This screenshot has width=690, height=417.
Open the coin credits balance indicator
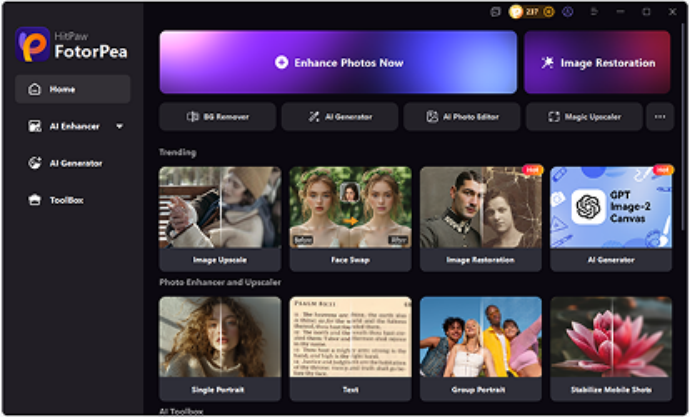click(532, 12)
